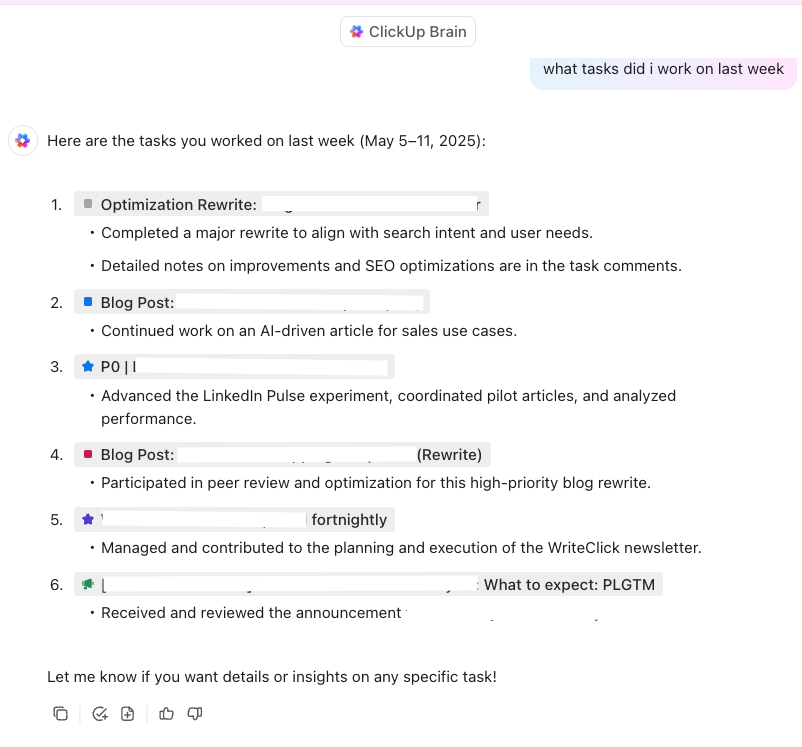Image resolution: width=802 pixels, height=747 pixels.
Task: Open the Blog Post (Rewrite) task link
Action: click(x=282, y=454)
